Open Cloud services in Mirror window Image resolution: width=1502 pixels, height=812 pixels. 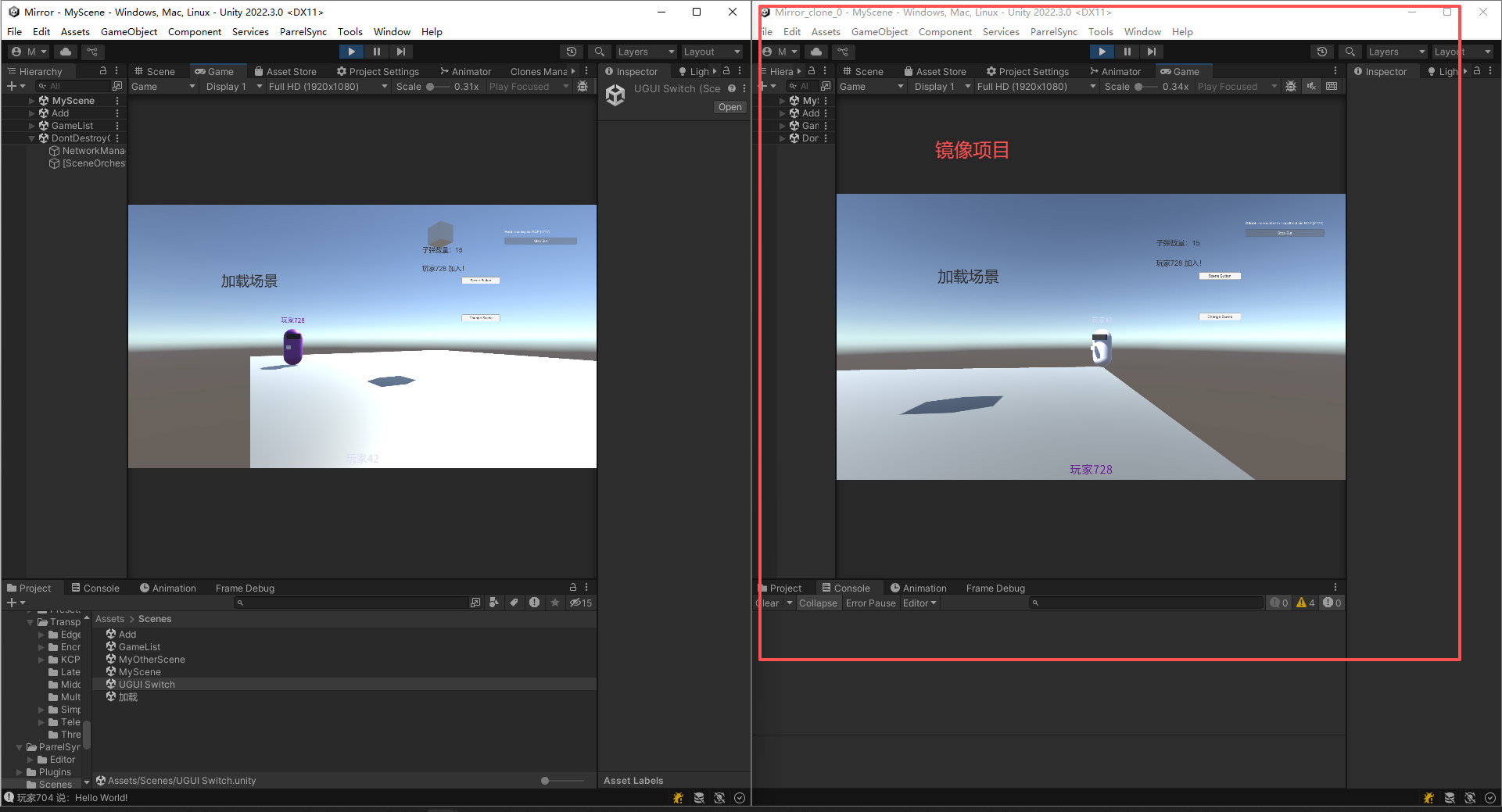(x=66, y=52)
